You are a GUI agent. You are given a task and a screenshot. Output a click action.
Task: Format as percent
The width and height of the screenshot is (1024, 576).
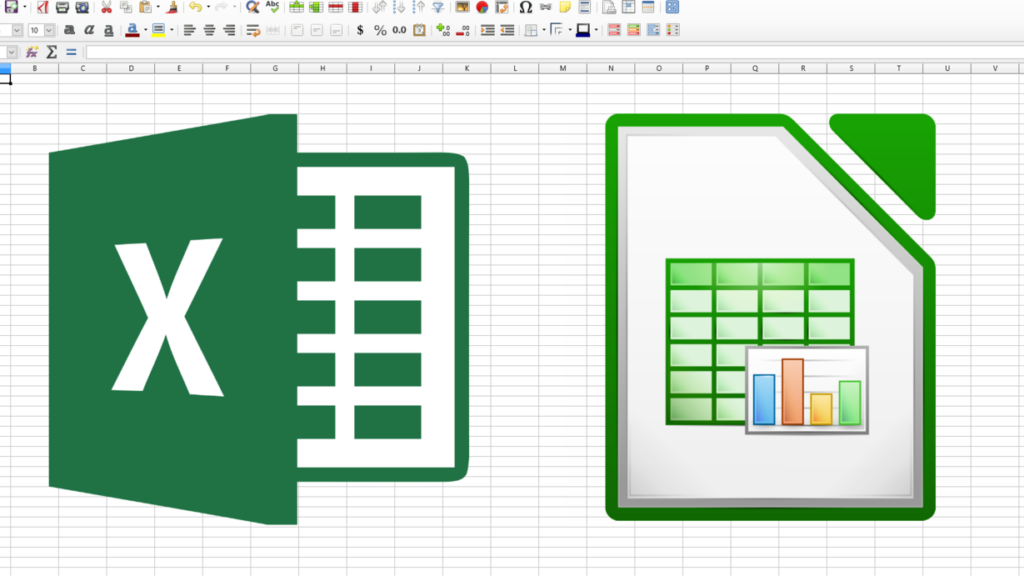(x=380, y=30)
